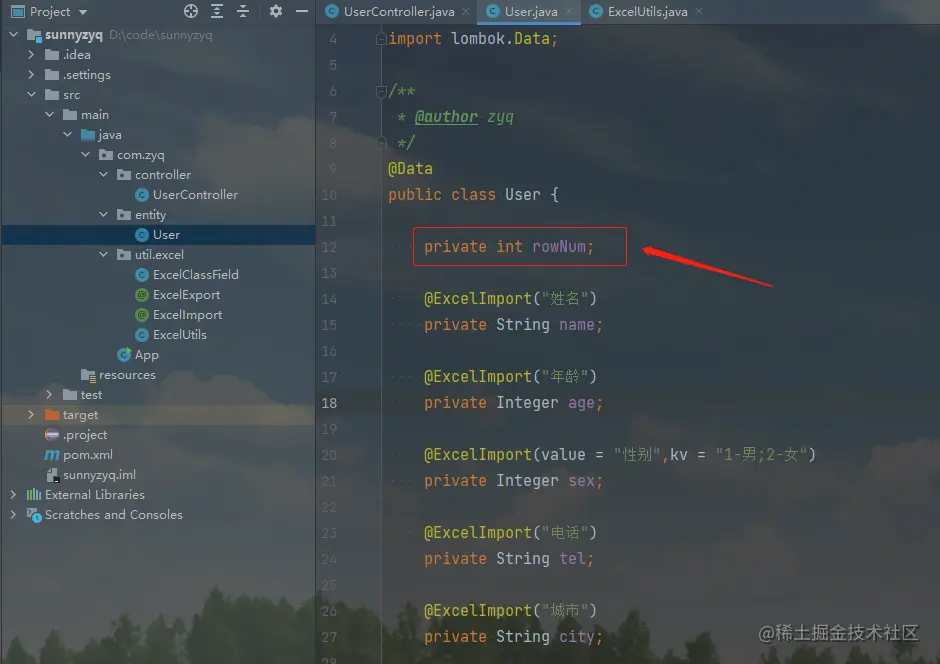Fold the Javadoc comment at line 6
Viewport: 940px width, 664px height.
[x=381, y=91]
